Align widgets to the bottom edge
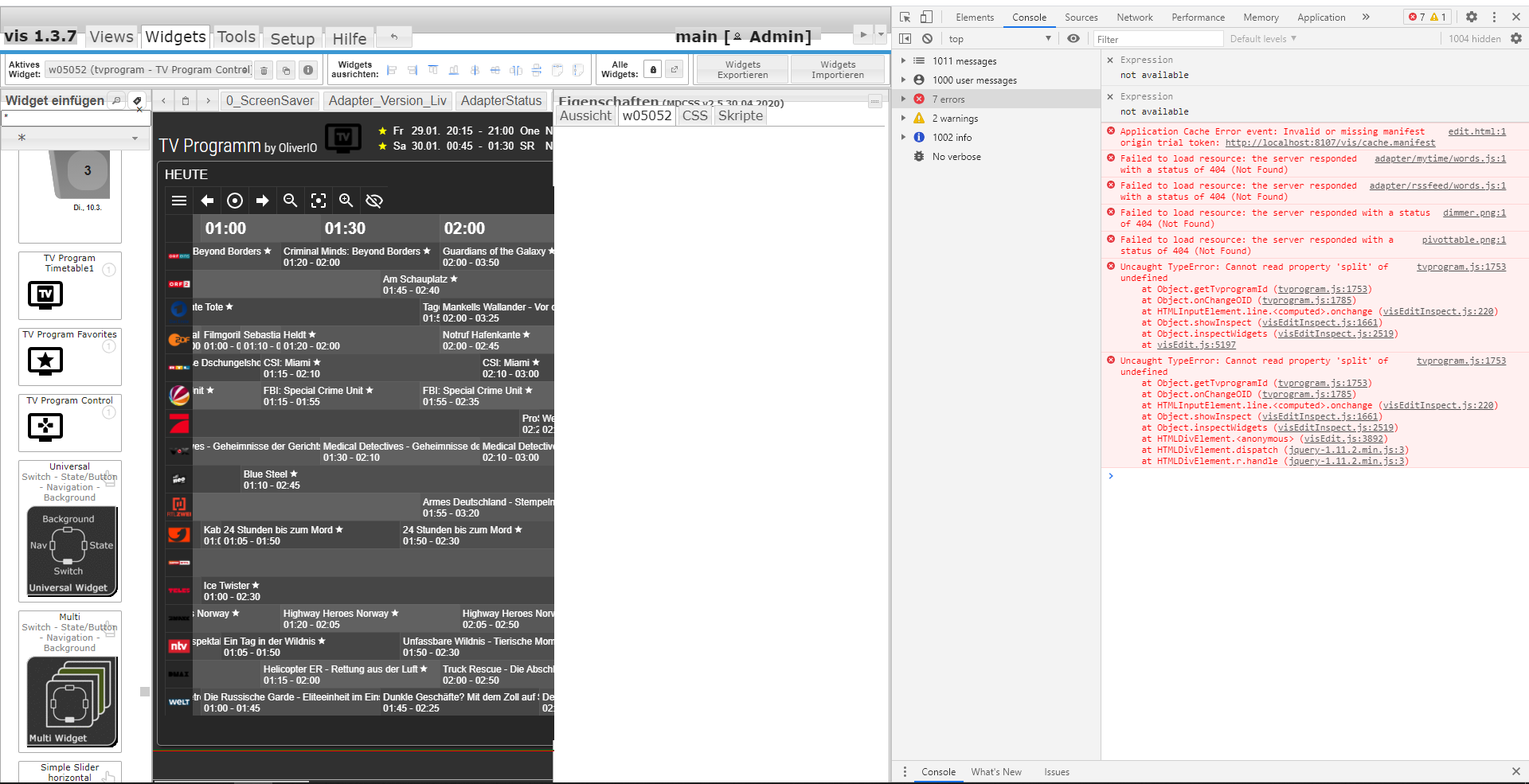1529x784 pixels. pyautogui.click(x=454, y=70)
